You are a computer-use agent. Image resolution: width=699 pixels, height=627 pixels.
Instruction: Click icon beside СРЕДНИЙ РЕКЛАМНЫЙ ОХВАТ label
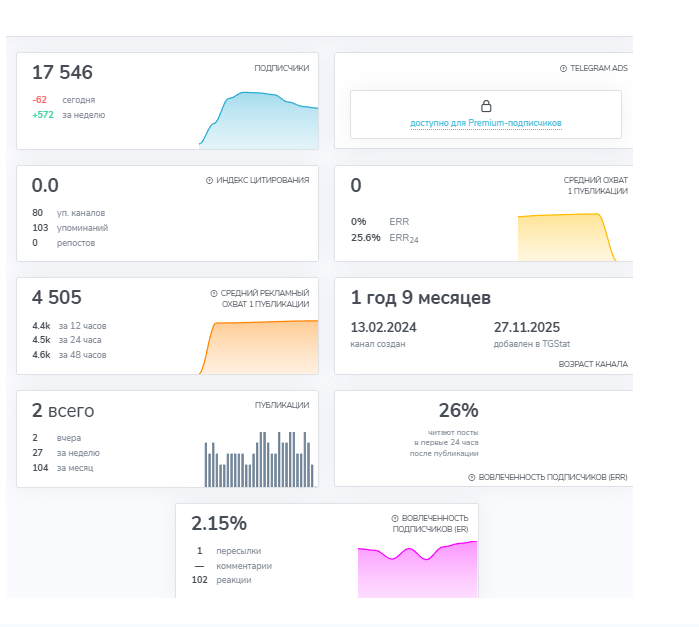click(x=214, y=293)
